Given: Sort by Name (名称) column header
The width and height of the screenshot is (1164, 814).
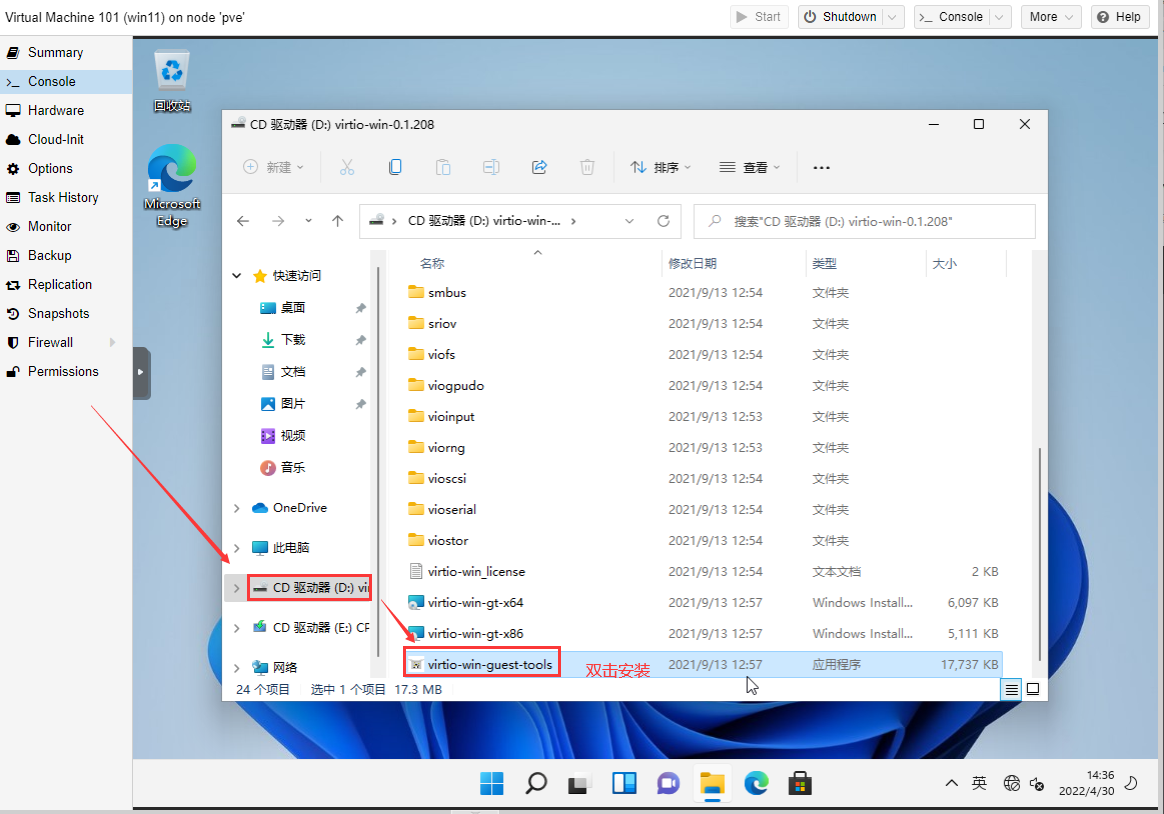Looking at the screenshot, I should [x=432, y=263].
